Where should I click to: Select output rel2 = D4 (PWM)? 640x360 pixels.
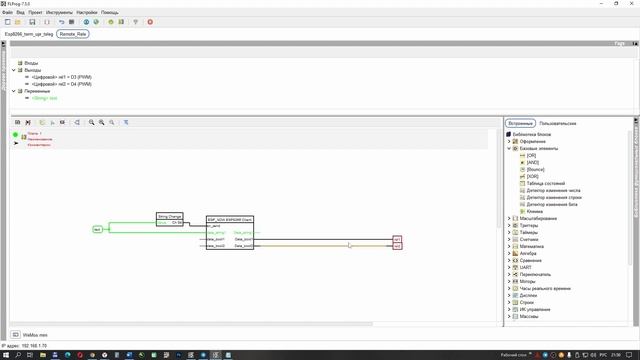pyautogui.click(x=62, y=84)
